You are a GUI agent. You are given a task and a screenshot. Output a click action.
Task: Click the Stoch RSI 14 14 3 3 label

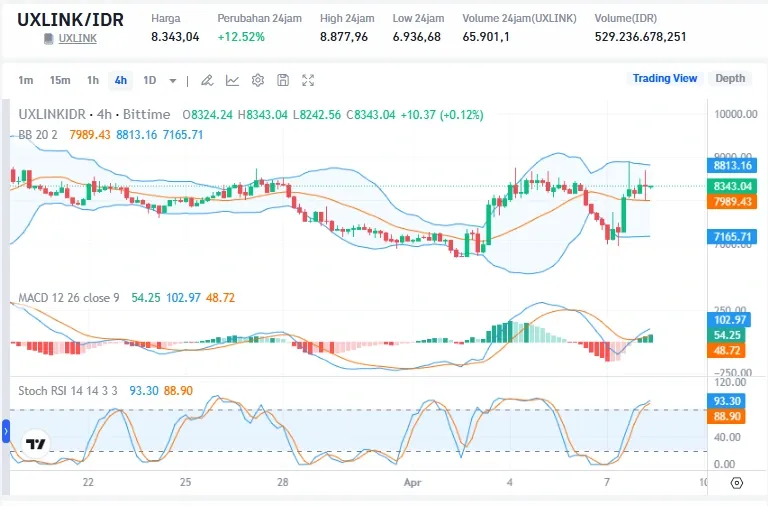pyautogui.click(x=68, y=391)
